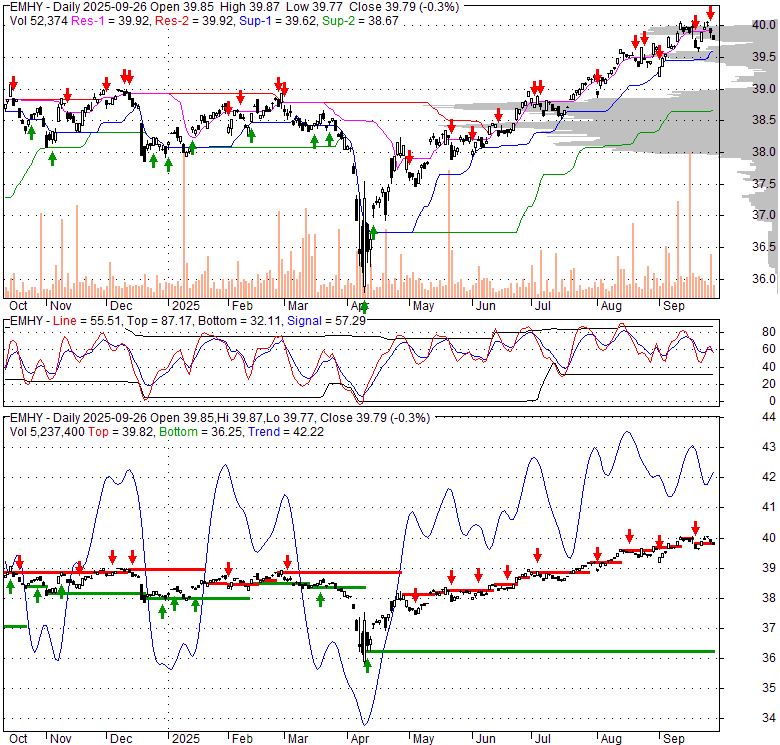Click the red 'Top = 39.82' label
This screenshot has width=780, height=745.
point(120,432)
